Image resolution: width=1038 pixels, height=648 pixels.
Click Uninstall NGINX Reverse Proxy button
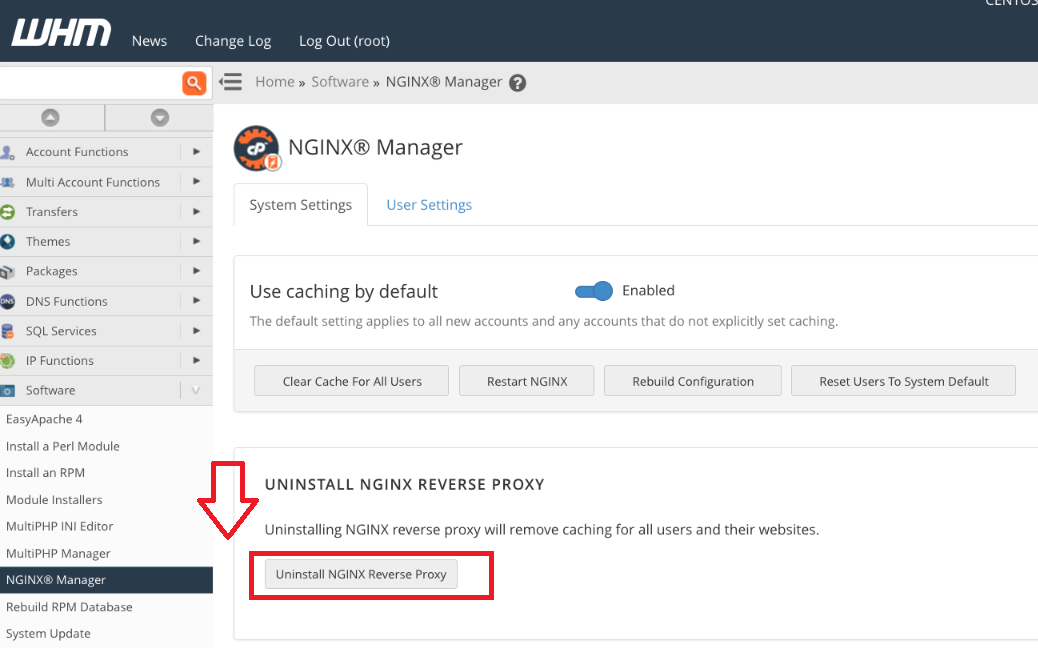[361, 574]
